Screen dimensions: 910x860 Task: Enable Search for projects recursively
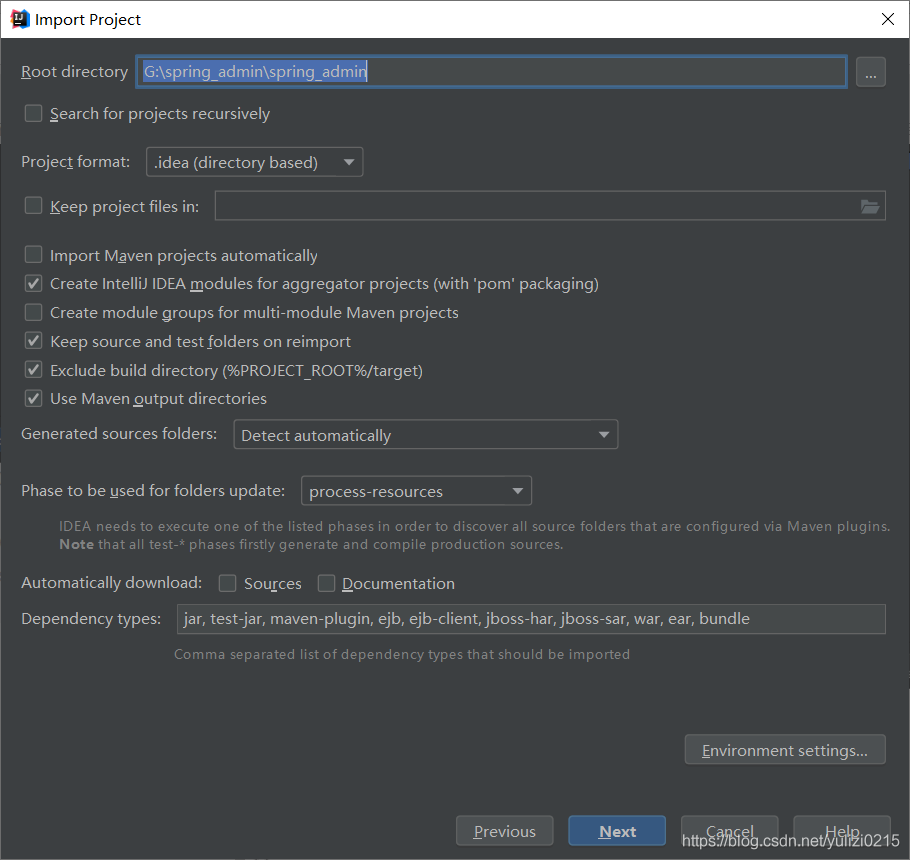34,114
